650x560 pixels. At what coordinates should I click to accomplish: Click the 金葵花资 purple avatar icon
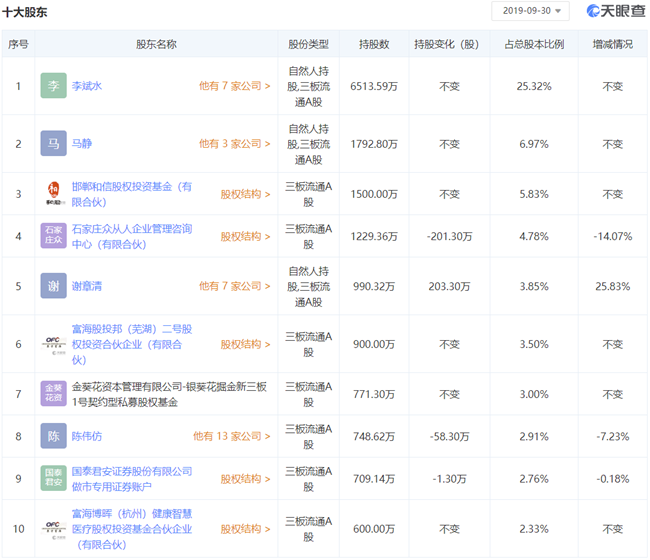click(53, 394)
